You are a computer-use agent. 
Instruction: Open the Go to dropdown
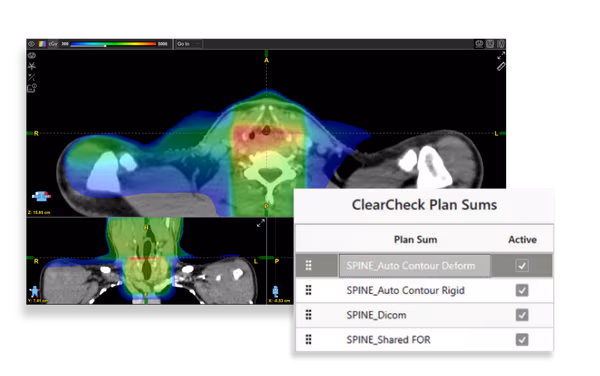click(189, 44)
